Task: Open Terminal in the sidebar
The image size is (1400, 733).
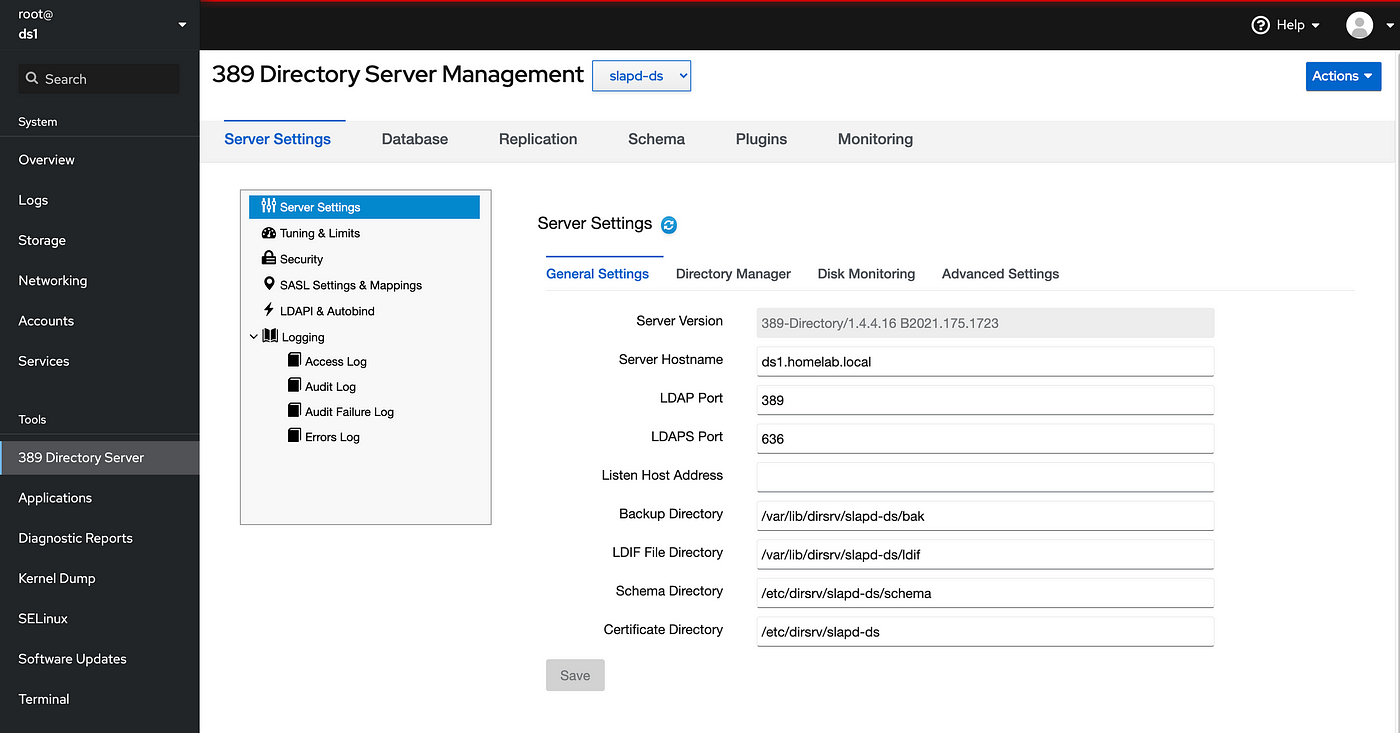Action: pos(100,698)
